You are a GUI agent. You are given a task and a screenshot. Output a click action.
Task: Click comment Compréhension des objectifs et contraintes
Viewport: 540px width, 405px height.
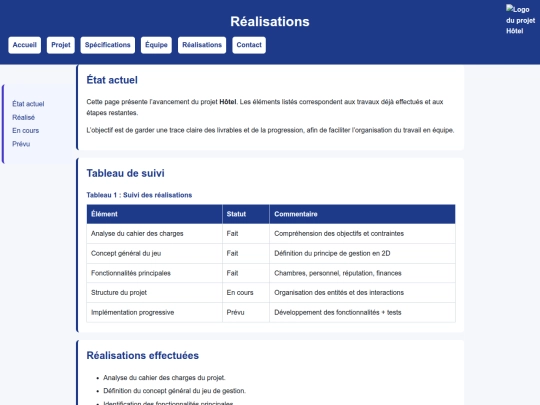point(362,233)
